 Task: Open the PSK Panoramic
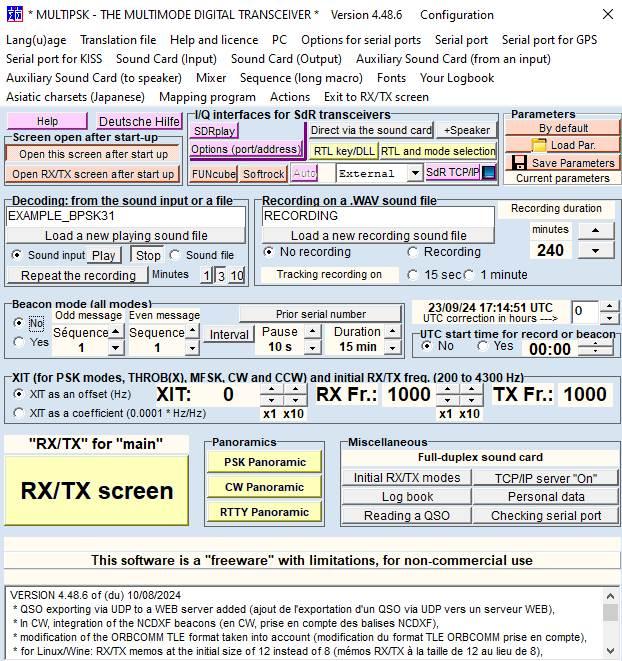tap(264, 462)
